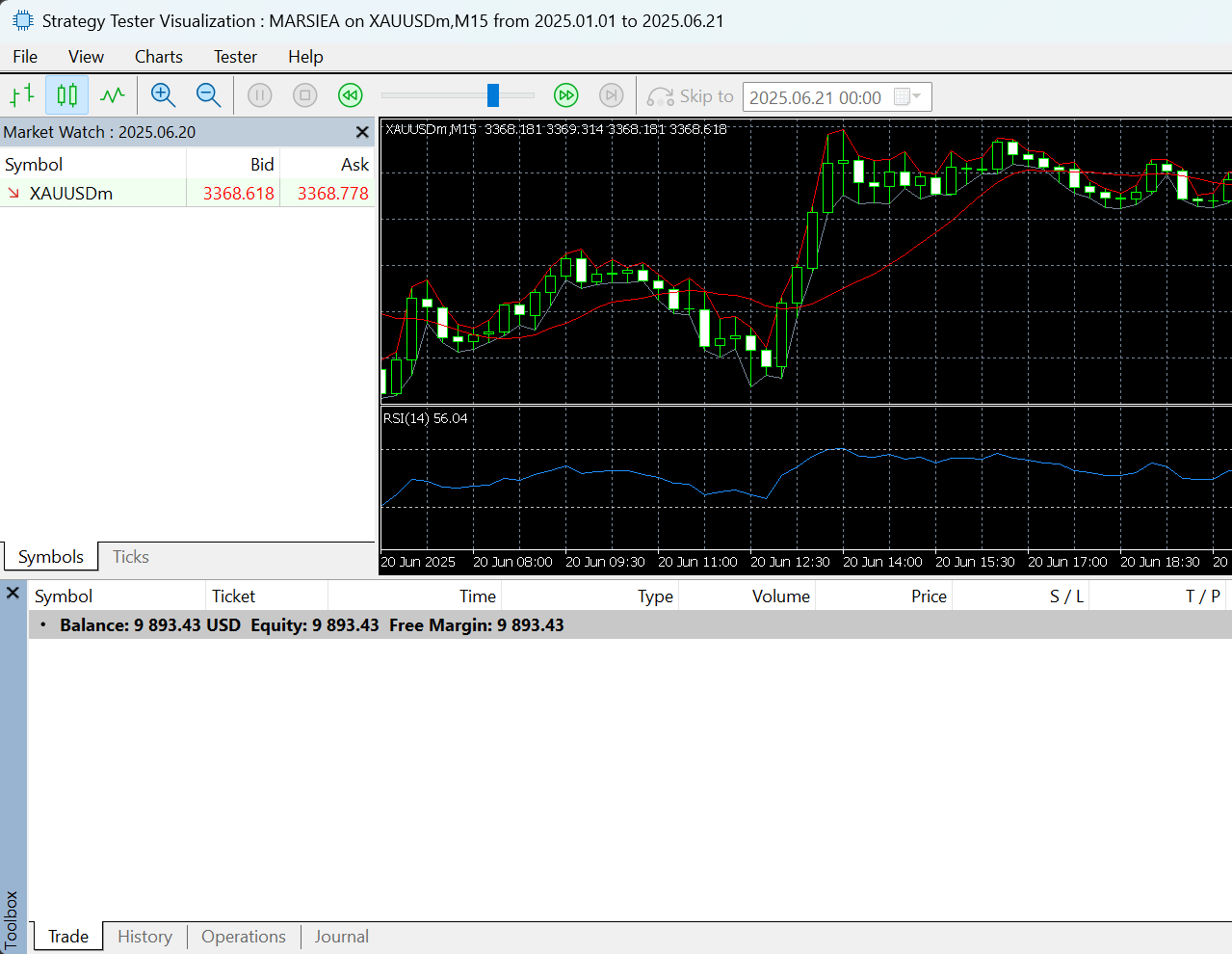The image size is (1232, 954).
Task: Open the History tab
Action: tap(144, 936)
